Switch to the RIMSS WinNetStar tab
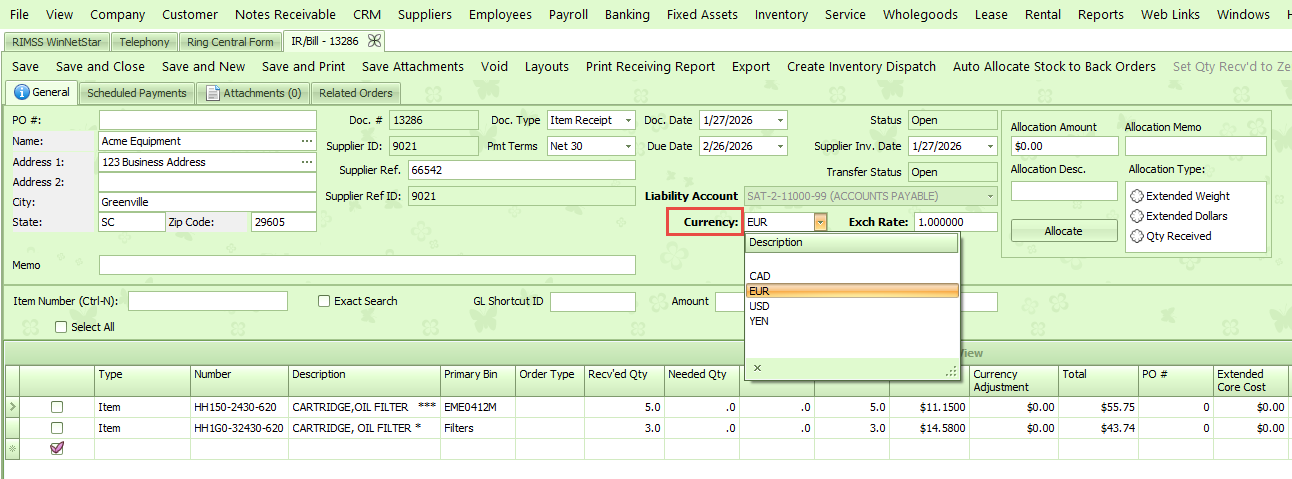Viewport: 1292px width, 479px height. pos(56,42)
